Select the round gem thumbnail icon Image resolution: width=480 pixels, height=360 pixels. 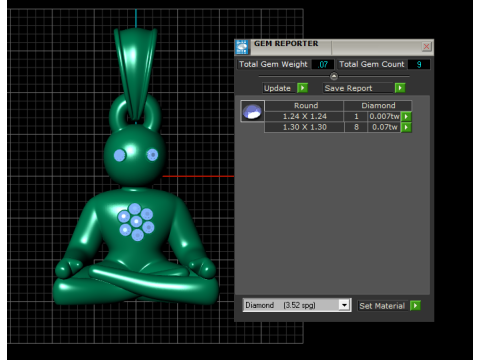tap(252, 111)
